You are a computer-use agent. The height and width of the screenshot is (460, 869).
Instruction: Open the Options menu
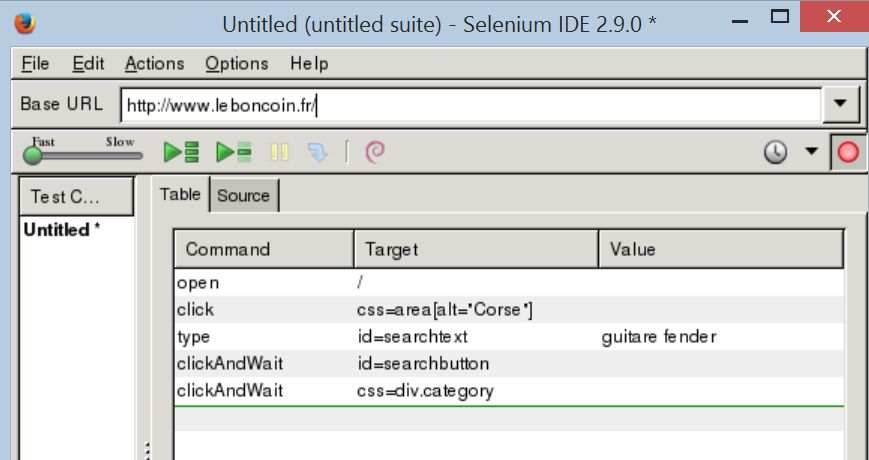click(x=237, y=63)
